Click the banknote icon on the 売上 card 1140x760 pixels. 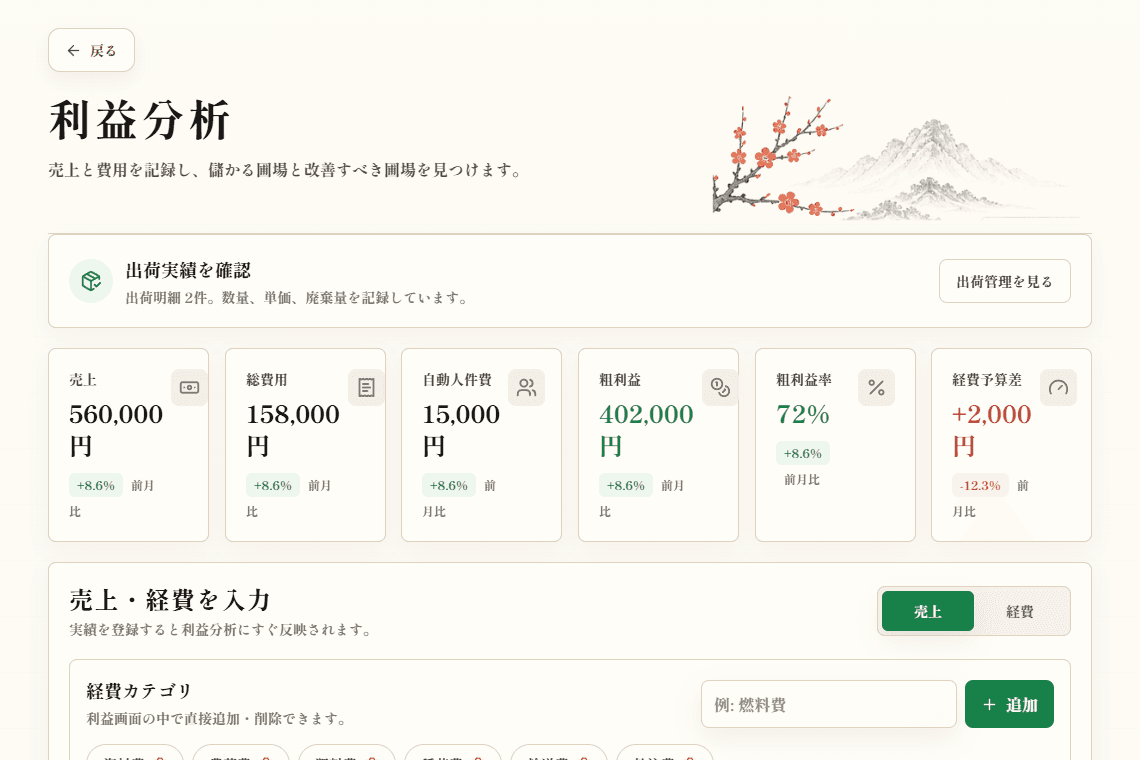(x=189, y=388)
